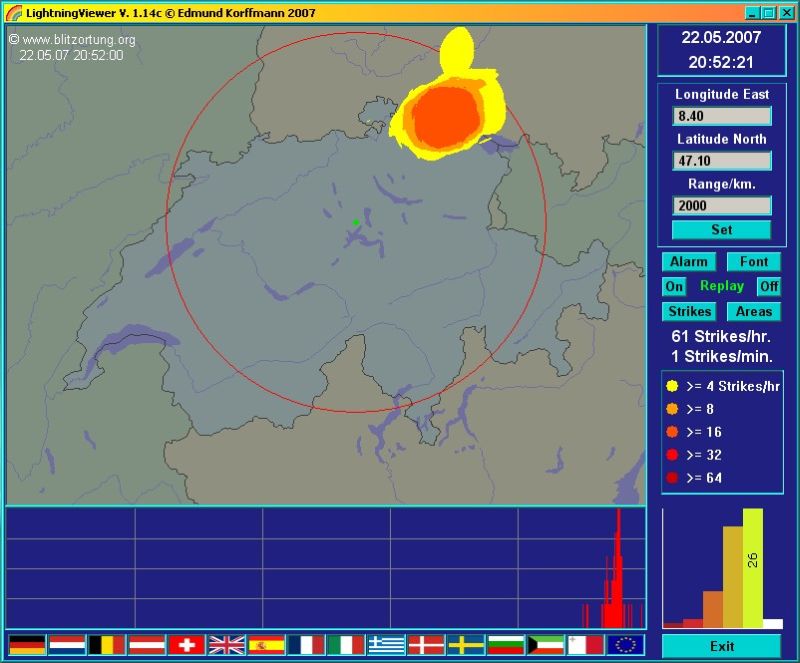Switch display to Areas mode
Image resolution: width=800 pixels, height=663 pixels.
point(754,311)
